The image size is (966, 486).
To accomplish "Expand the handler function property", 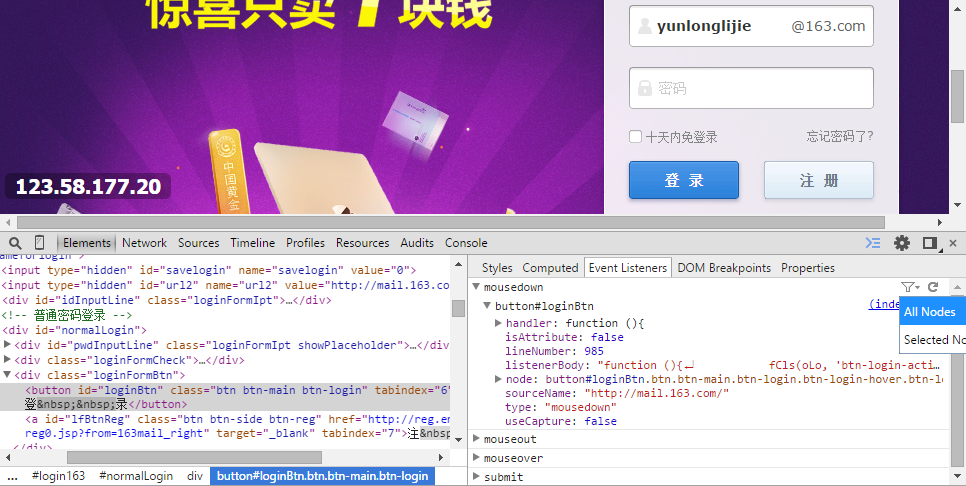I will point(498,324).
